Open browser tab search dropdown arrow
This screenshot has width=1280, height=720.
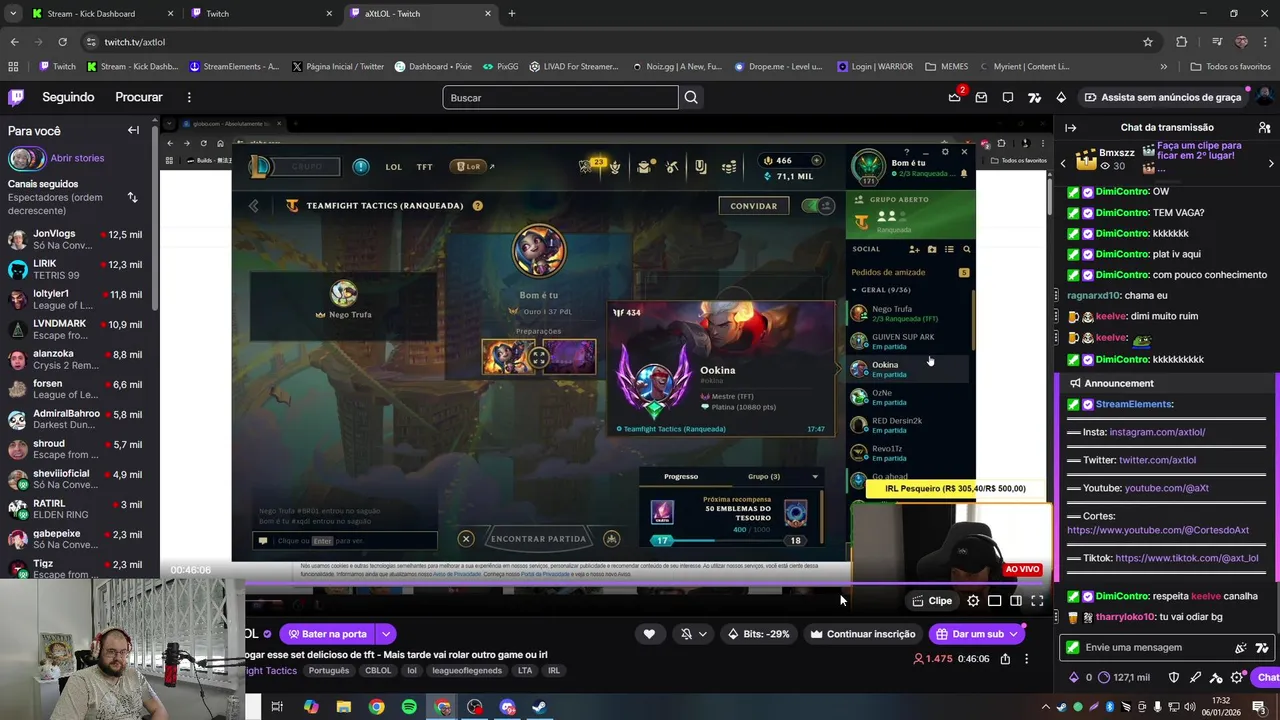13,14
